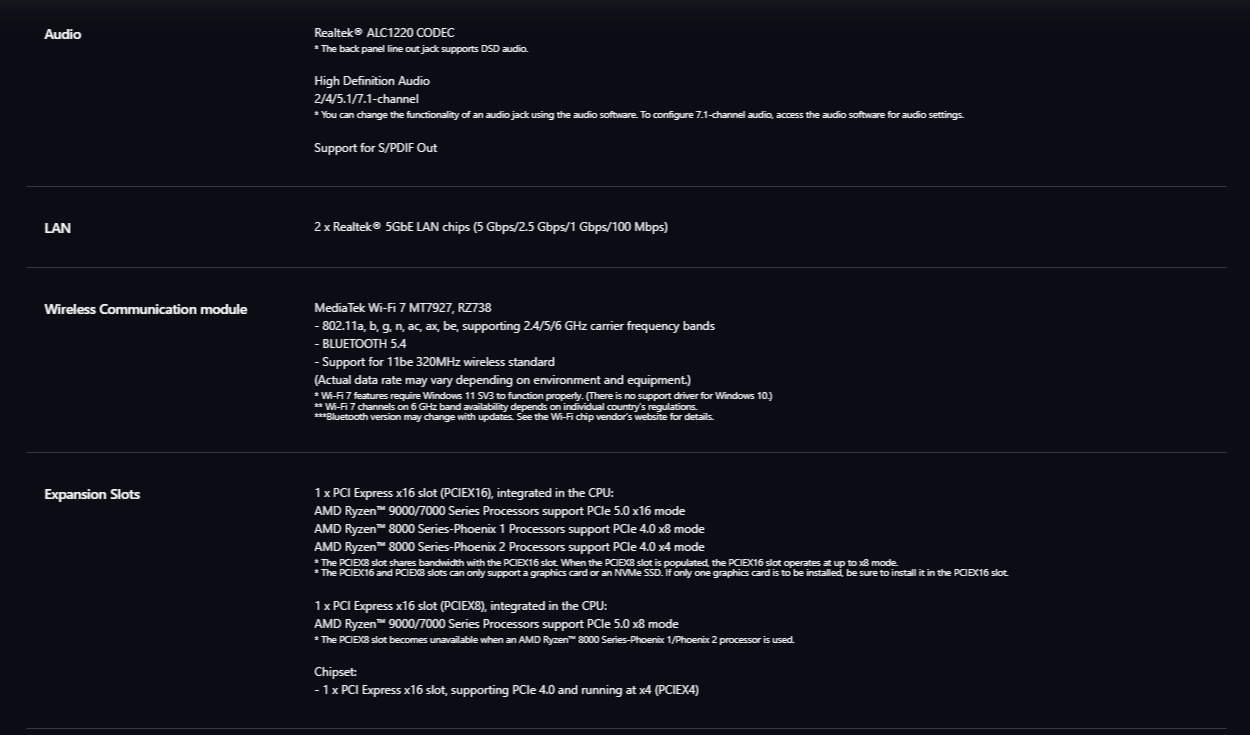Select the Realtek ALC1220 CODEC text
Image resolution: width=1250 pixels, height=735 pixels.
tap(384, 33)
